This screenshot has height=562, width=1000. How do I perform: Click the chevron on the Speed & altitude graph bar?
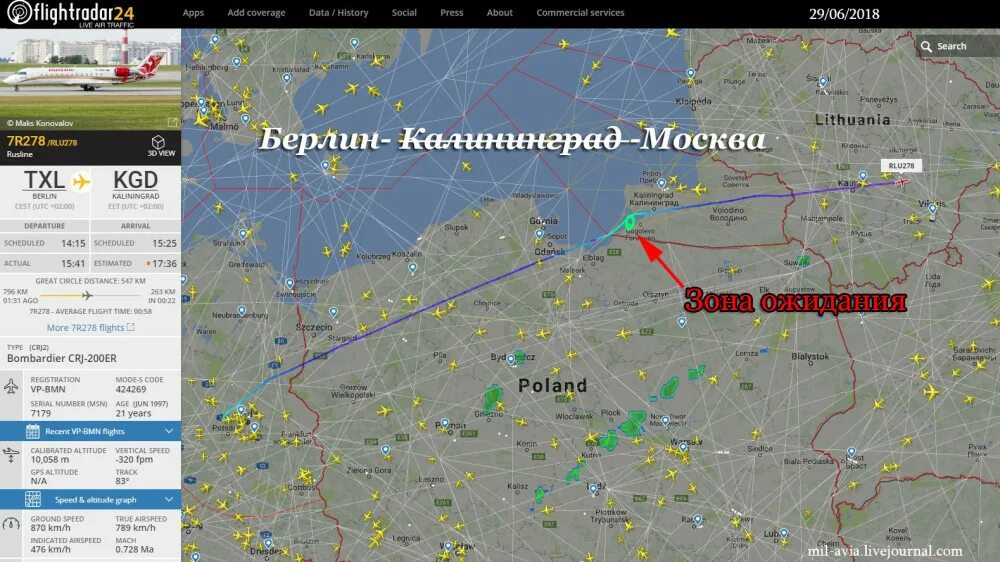pyautogui.click(x=169, y=499)
